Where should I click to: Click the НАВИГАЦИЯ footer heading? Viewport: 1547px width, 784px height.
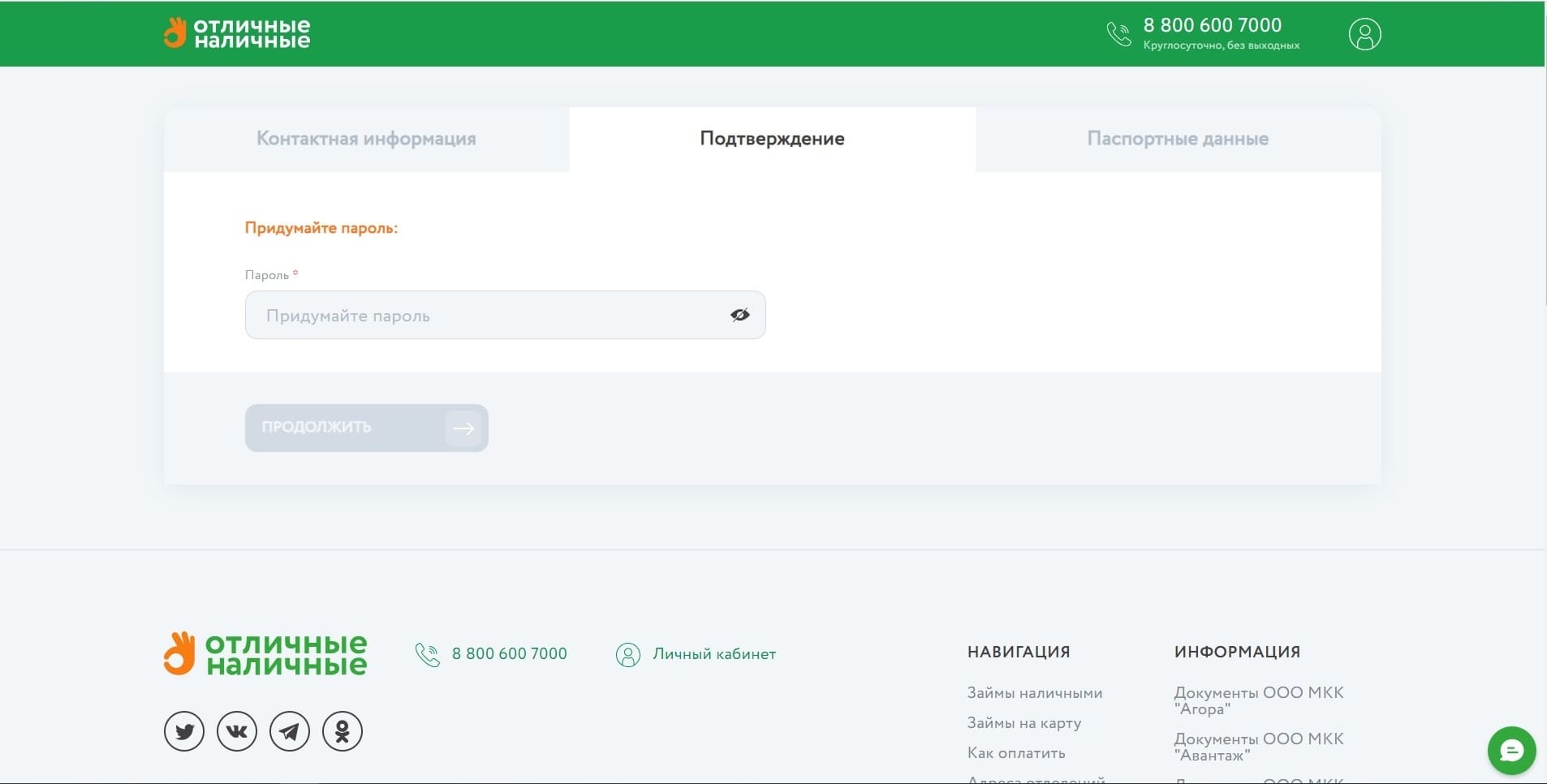coord(1019,652)
